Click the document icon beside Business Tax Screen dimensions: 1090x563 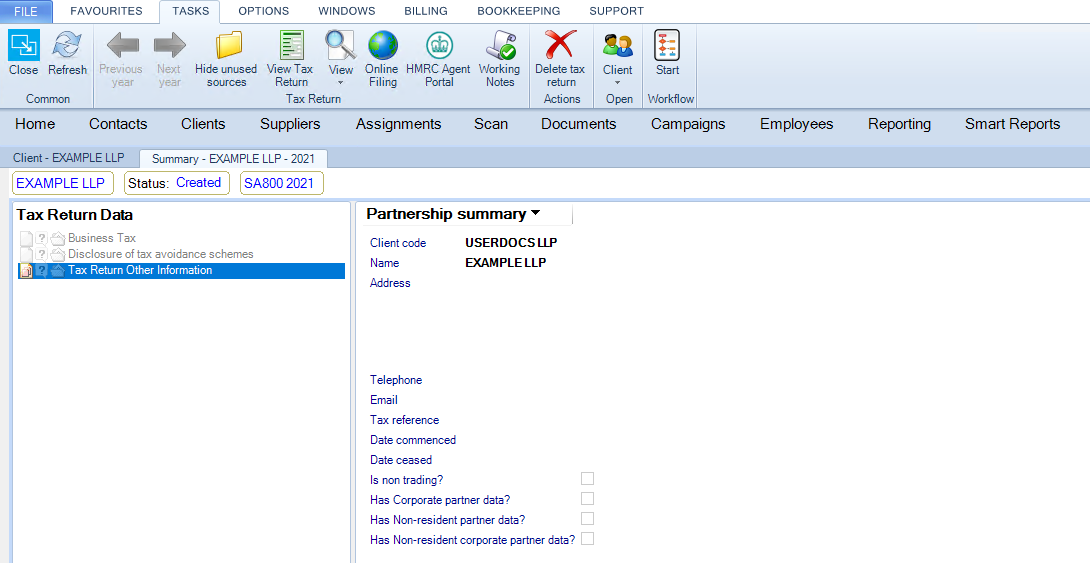[26, 238]
